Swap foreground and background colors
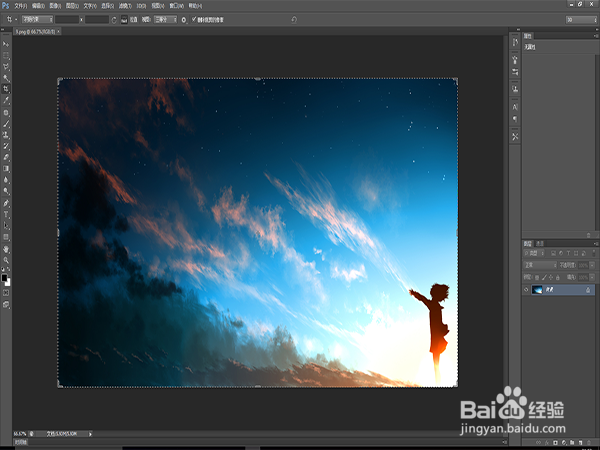Screen dimensions: 600x450 tap(9, 269)
